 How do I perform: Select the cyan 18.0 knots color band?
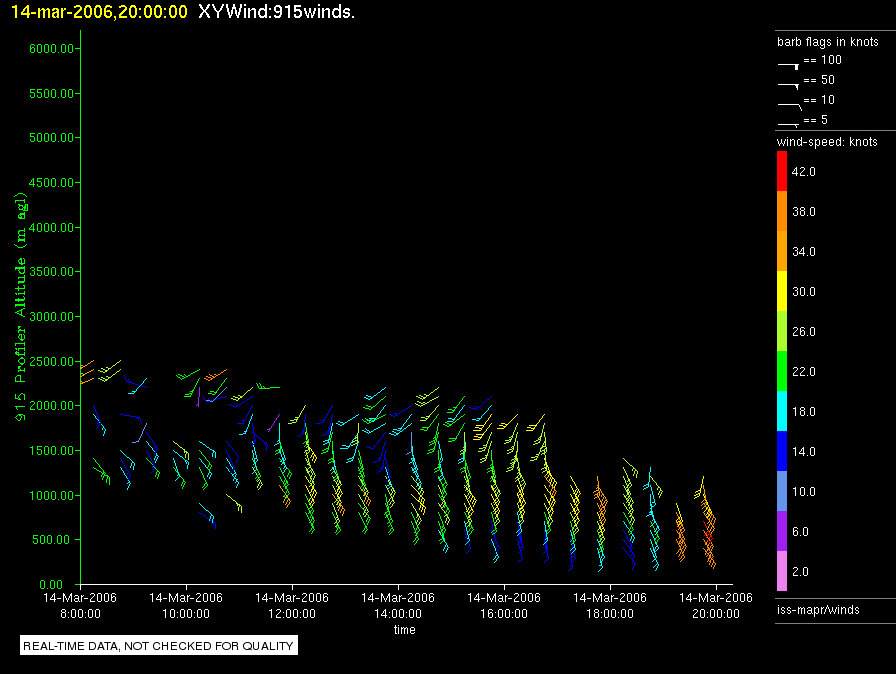click(x=782, y=411)
